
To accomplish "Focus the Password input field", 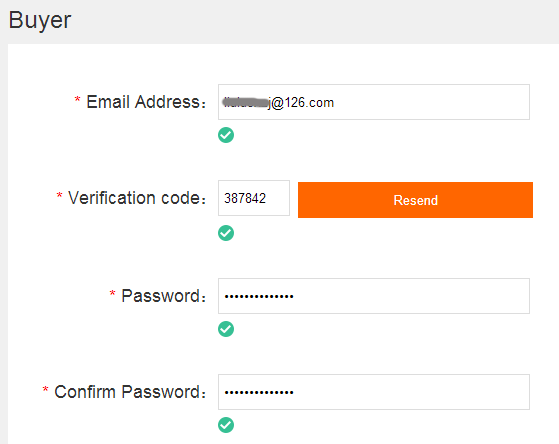I will coord(374,296).
